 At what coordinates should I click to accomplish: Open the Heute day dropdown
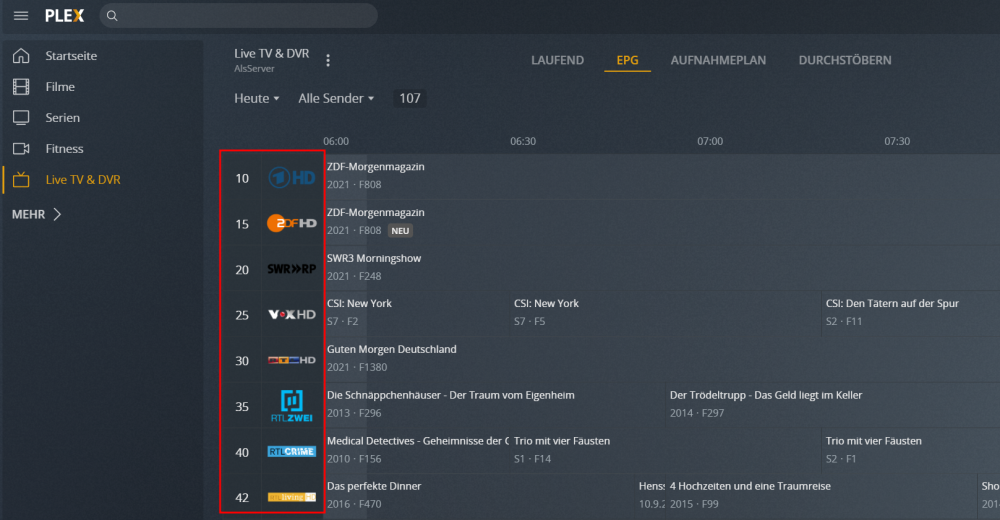click(x=256, y=98)
